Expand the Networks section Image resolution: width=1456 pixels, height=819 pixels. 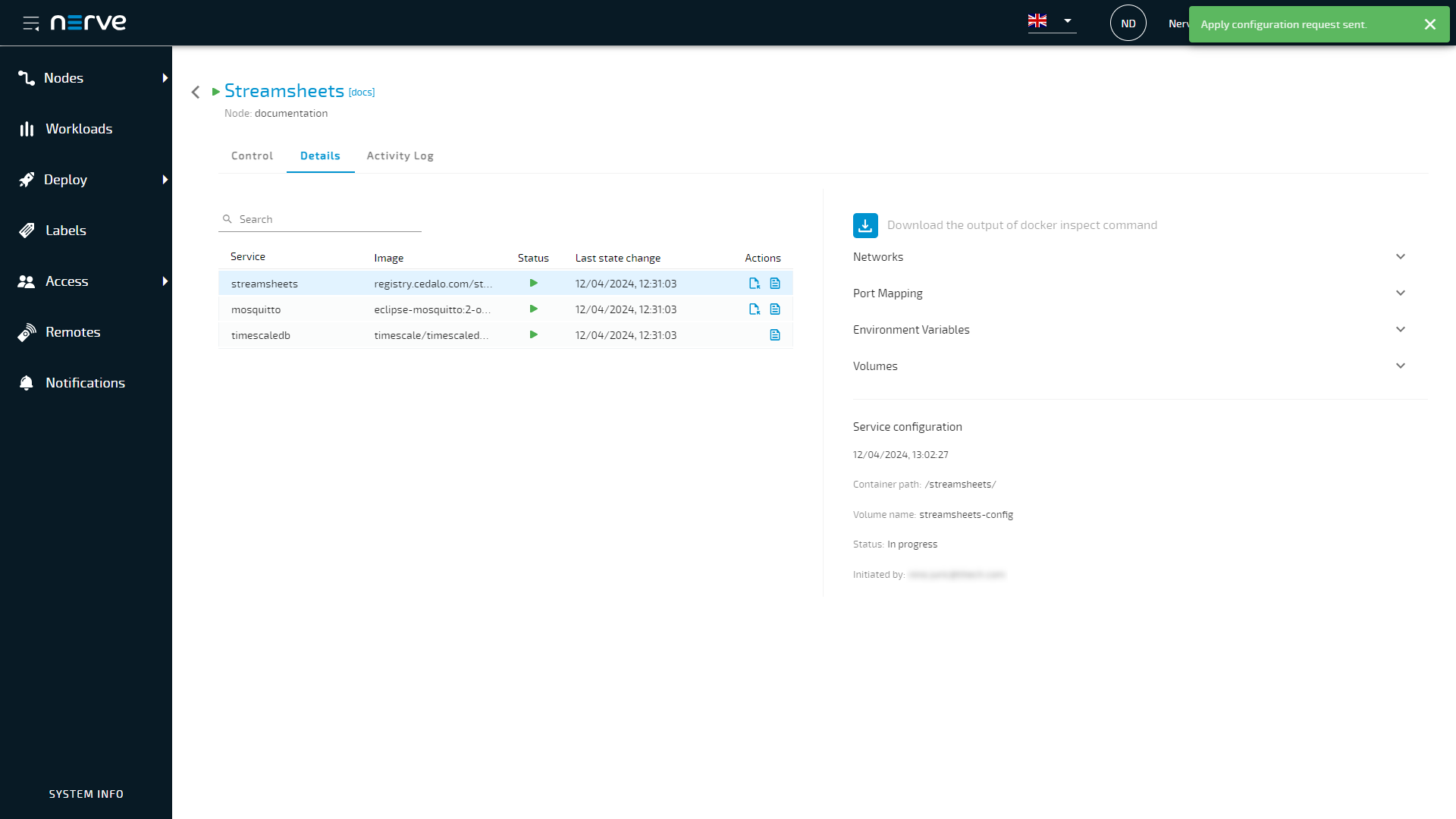[1400, 257]
